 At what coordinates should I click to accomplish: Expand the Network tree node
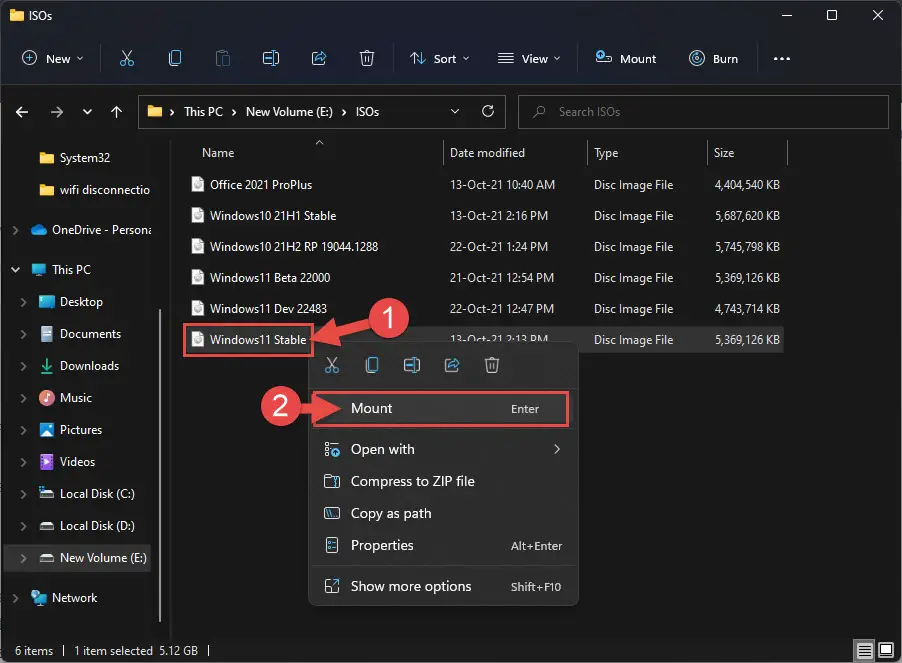(x=16, y=598)
